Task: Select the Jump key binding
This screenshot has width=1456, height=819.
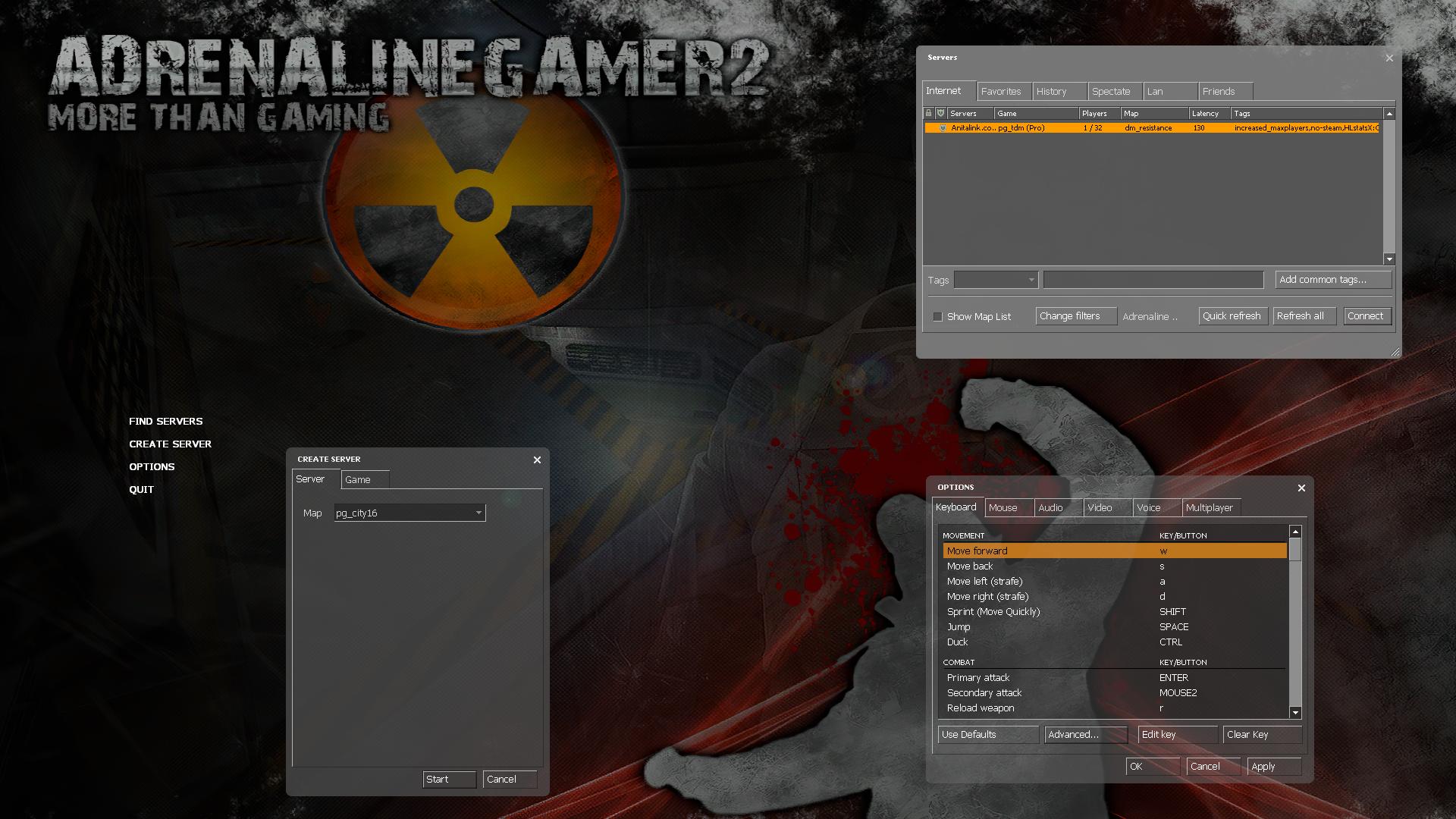Action: [1115, 627]
